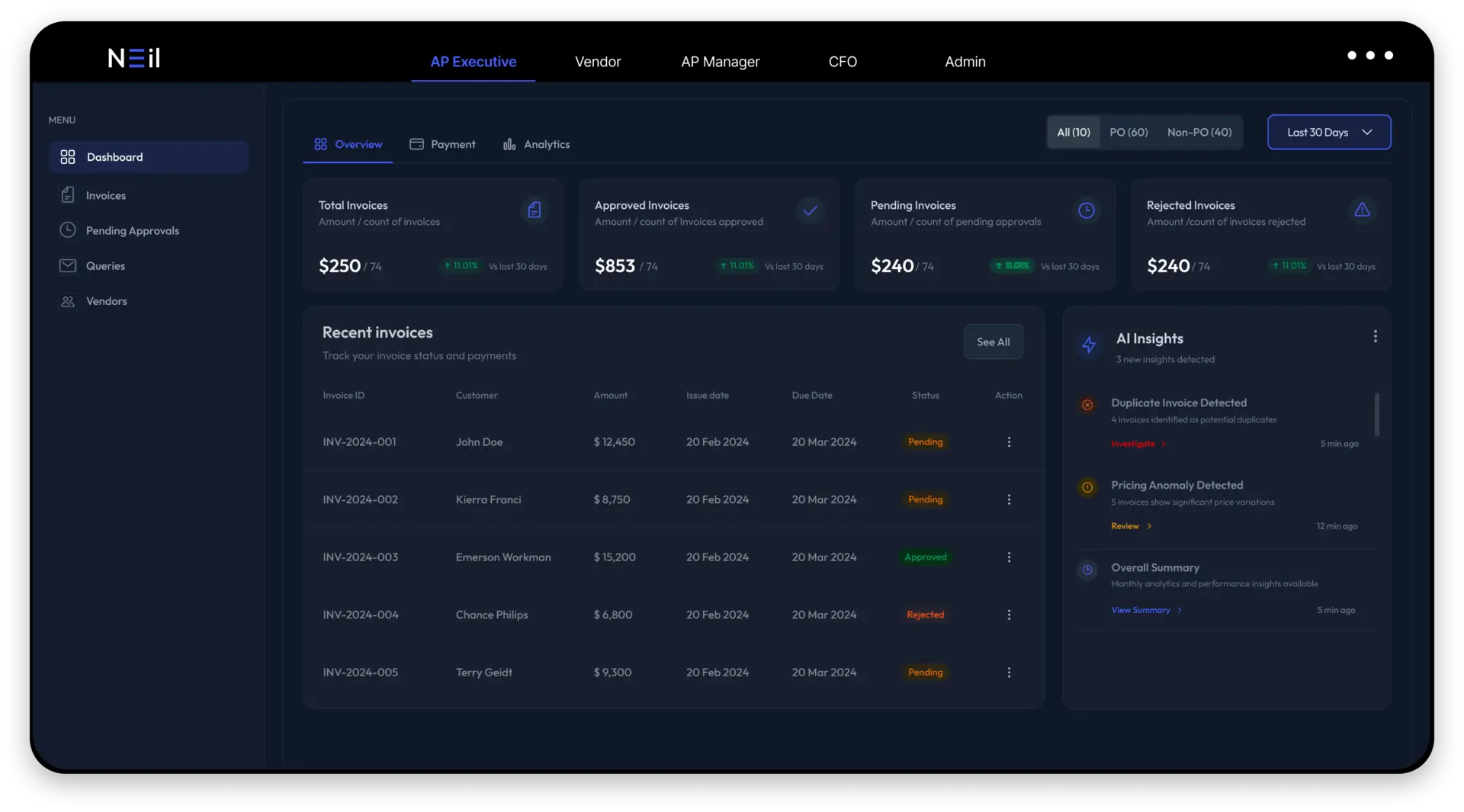Screen dimensions: 1464x812
Task: Click the AI Insights panel scrollbar
Action: [x=1376, y=414]
